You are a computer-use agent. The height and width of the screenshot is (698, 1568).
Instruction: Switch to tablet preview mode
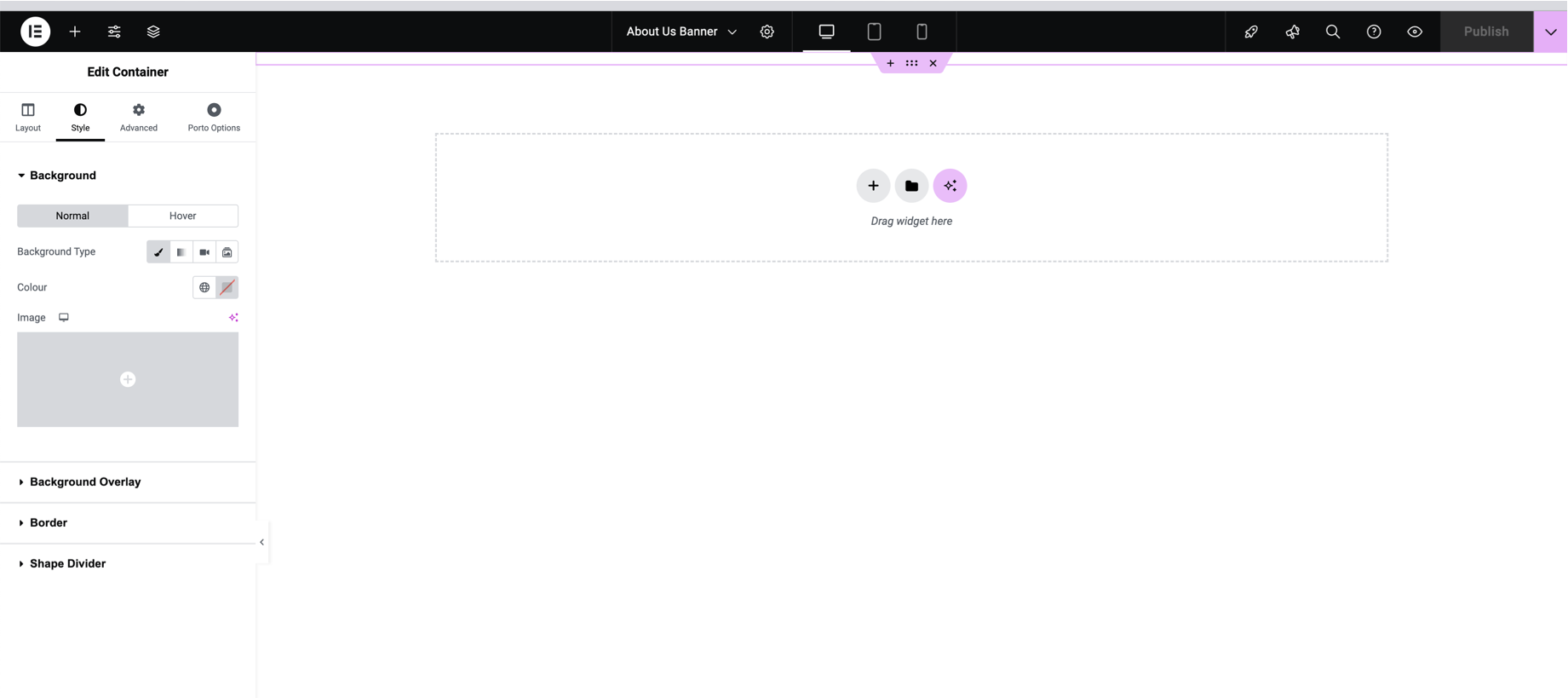click(x=874, y=32)
